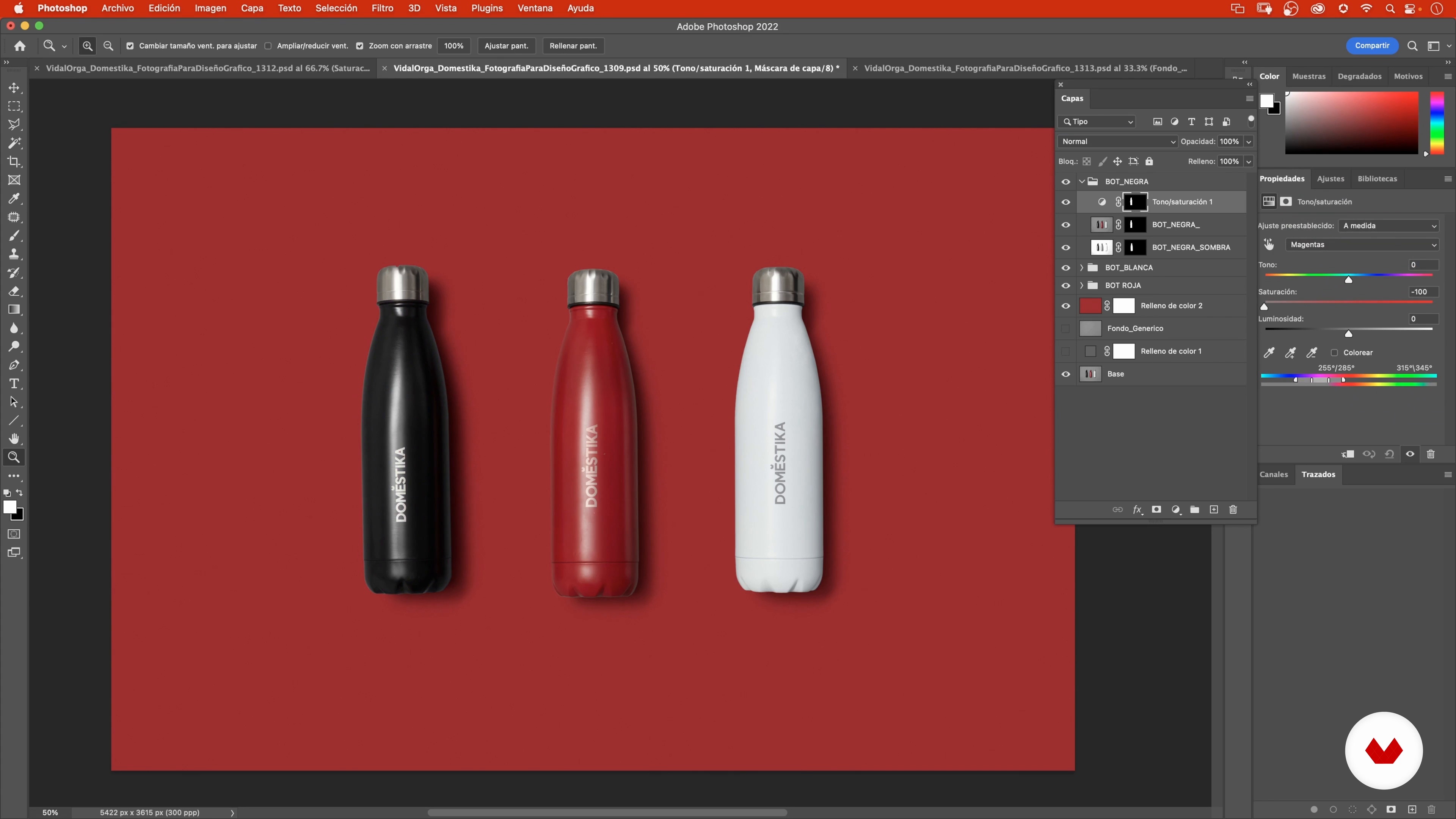Hide the Tono/saturación 1 layer
The width and height of the screenshot is (1456, 819).
pyautogui.click(x=1065, y=202)
